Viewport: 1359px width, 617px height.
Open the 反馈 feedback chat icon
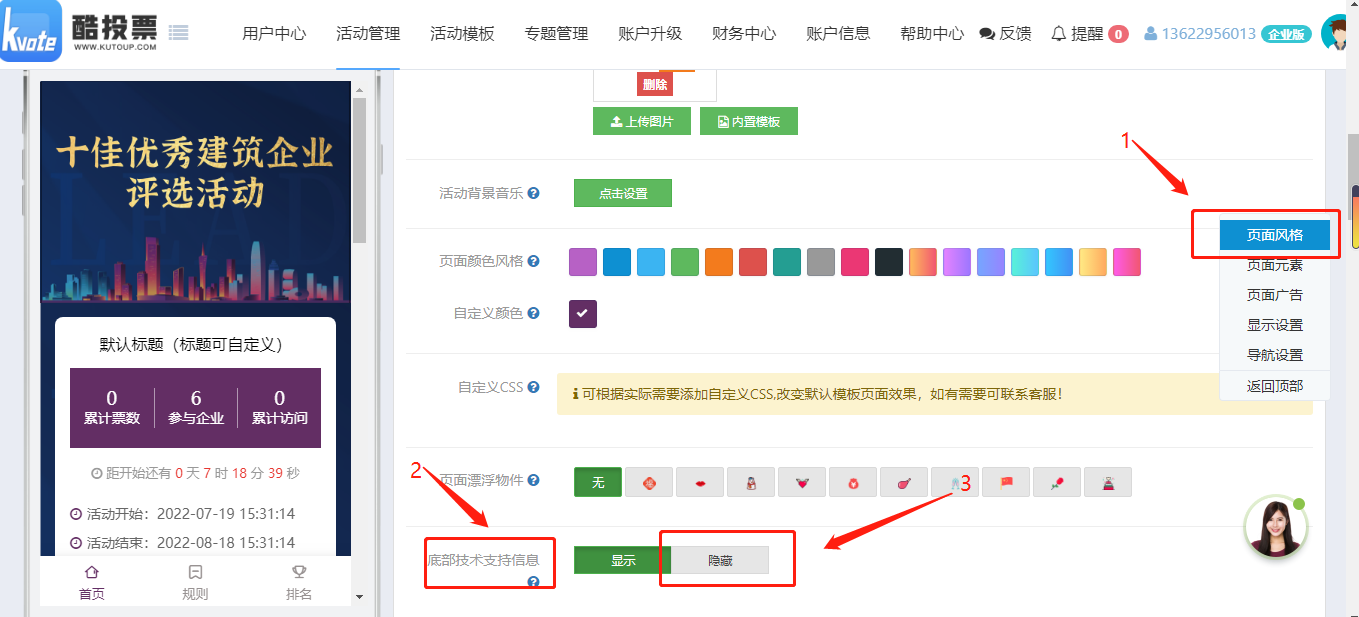(987, 34)
